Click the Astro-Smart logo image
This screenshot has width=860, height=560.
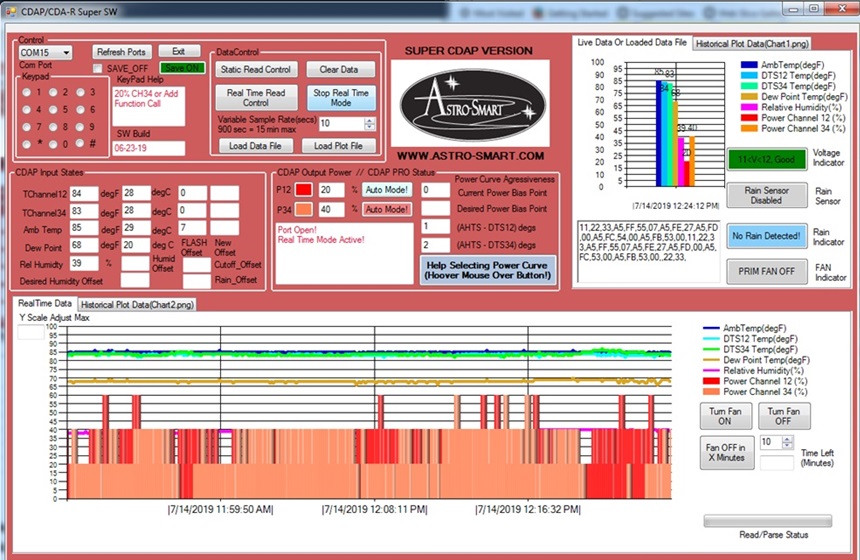pos(470,103)
